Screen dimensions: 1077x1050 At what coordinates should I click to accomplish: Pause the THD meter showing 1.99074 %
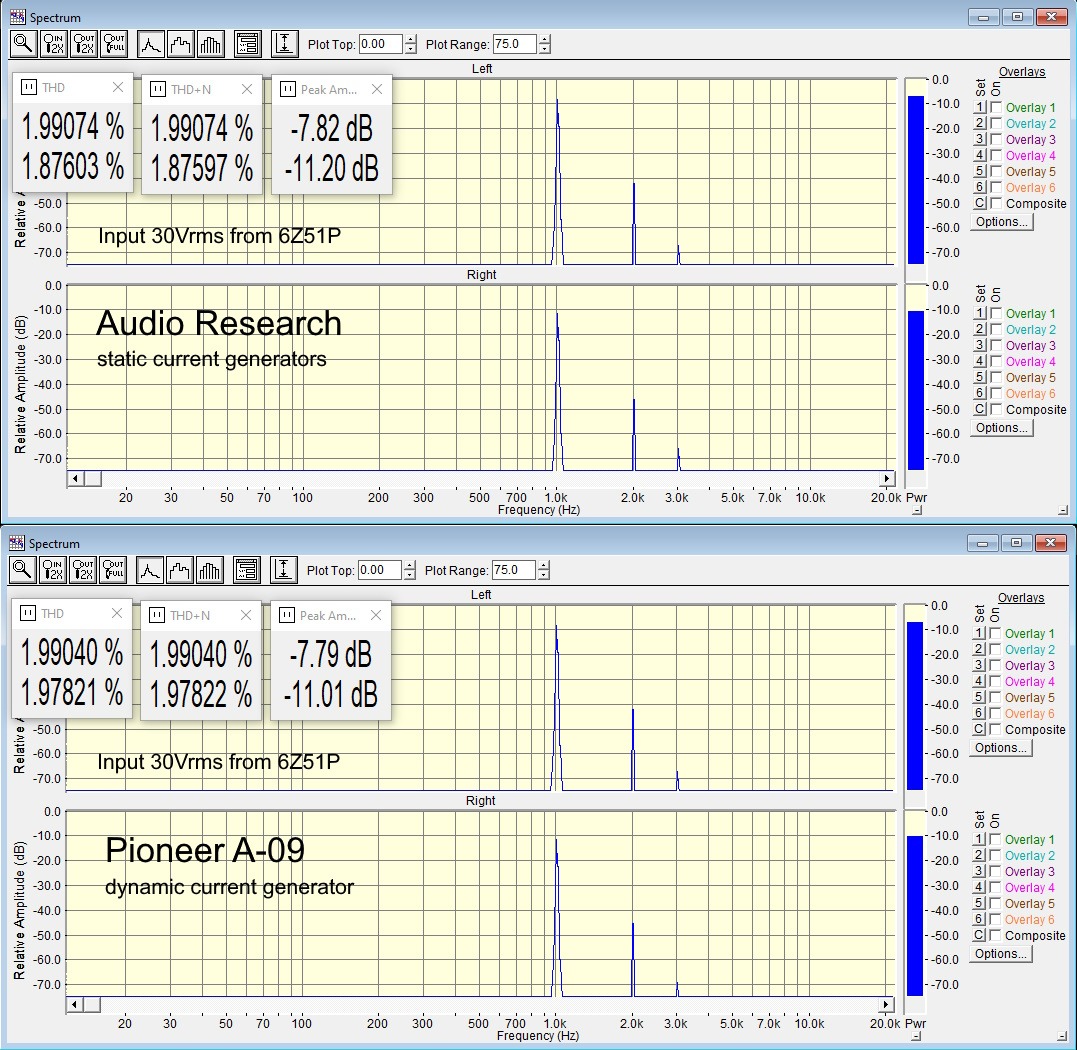[29, 87]
